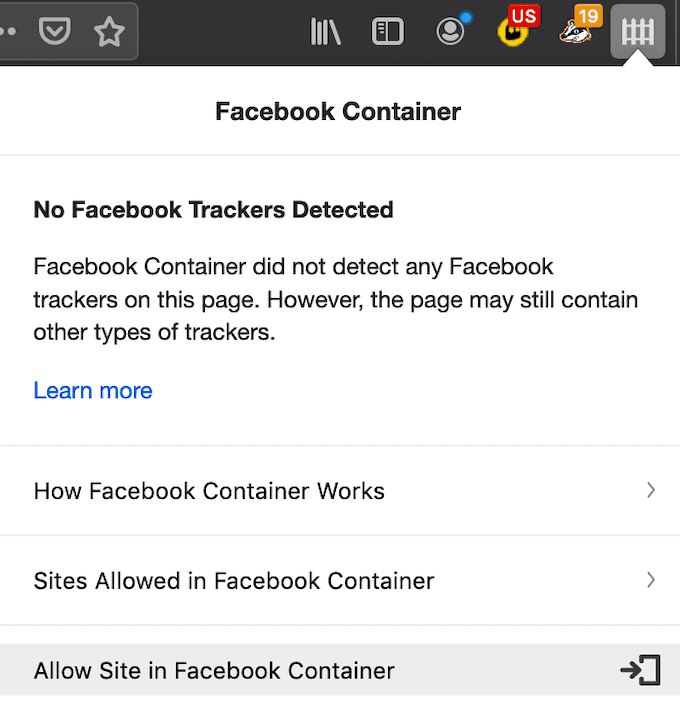Expand chevron beside Sites Allowed in Facebook Container
Image resolution: width=680 pixels, height=714 pixels.
(651, 579)
